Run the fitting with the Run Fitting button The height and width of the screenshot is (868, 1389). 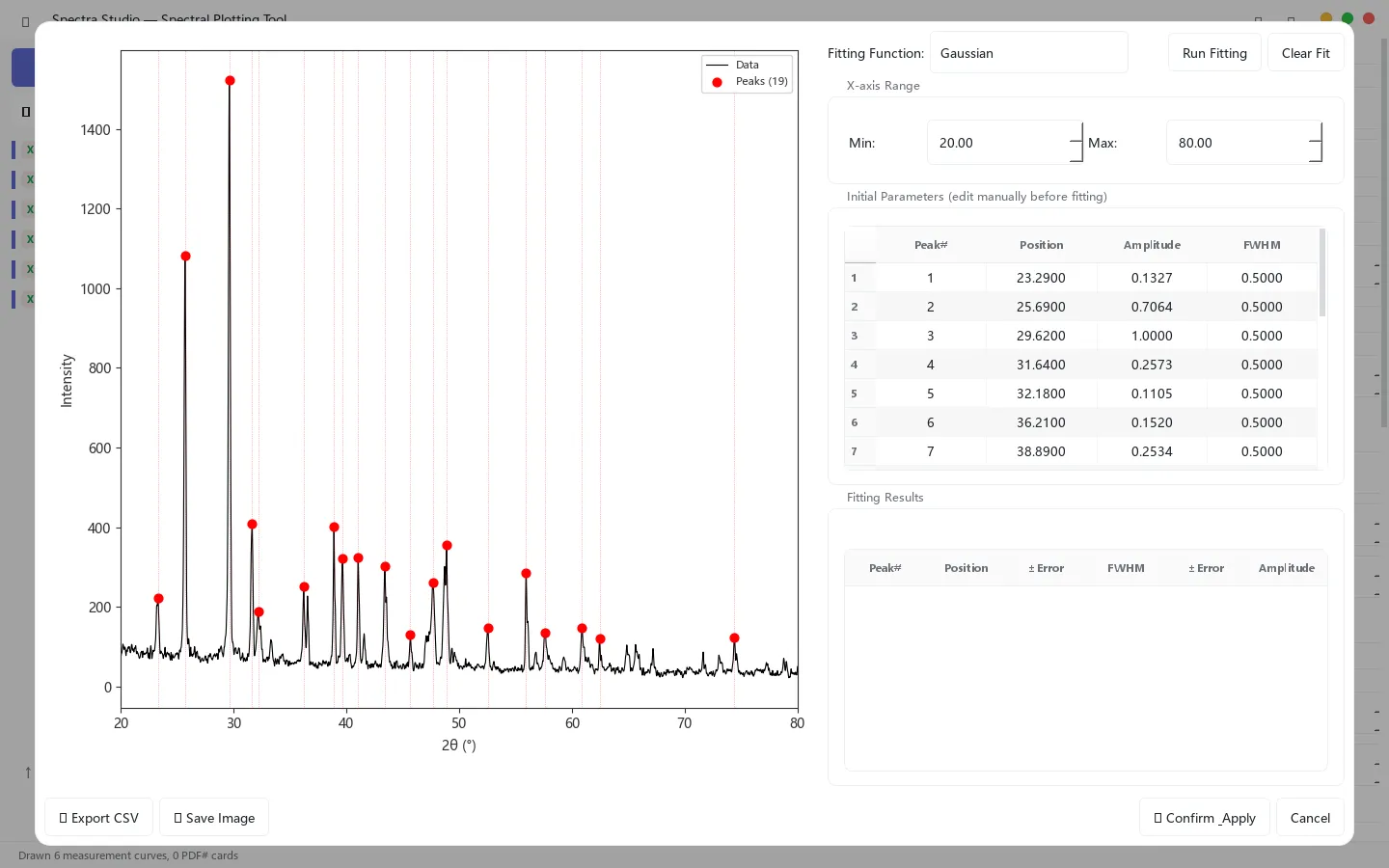[1214, 53]
